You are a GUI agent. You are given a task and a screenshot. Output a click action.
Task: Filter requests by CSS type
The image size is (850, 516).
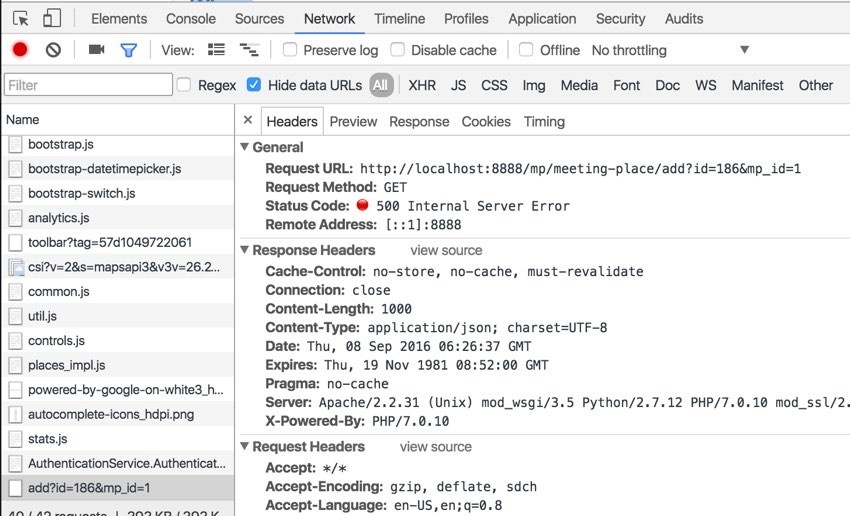point(494,85)
